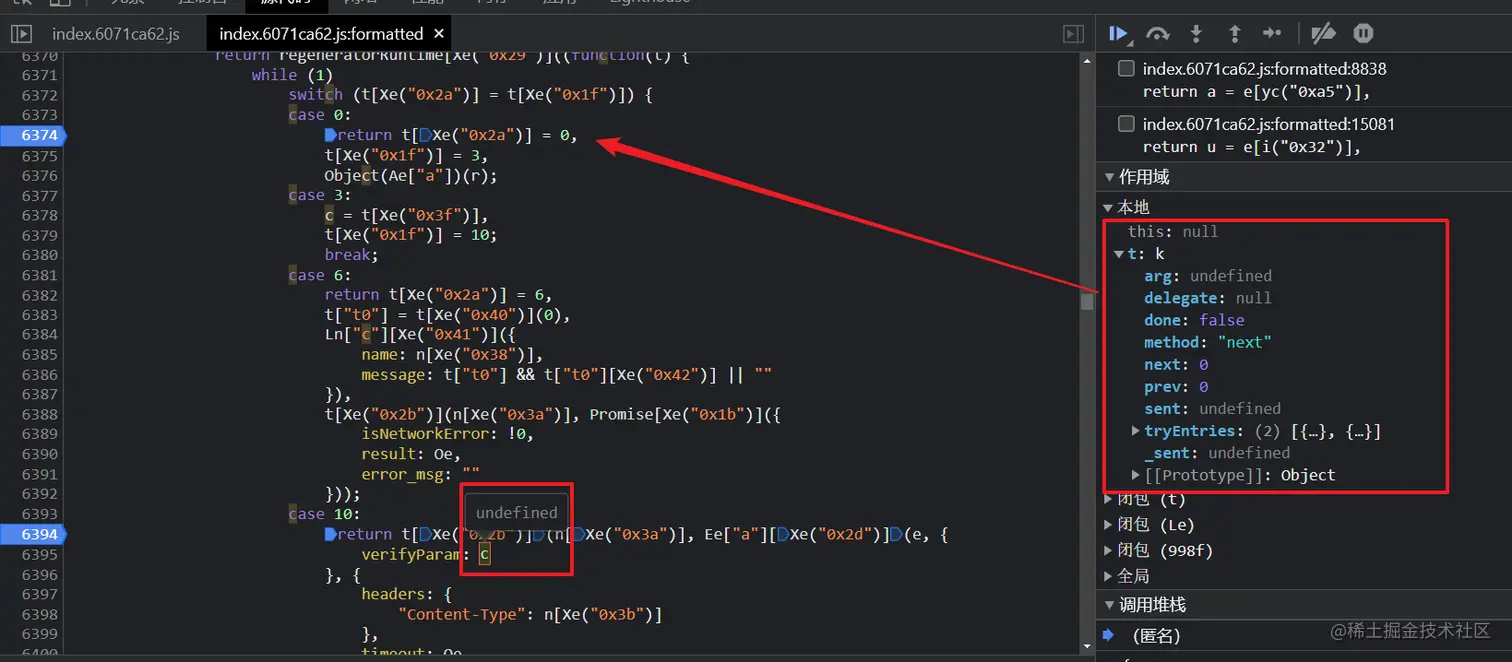The height and width of the screenshot is (662, 1512).
Task: Click line number 6388 in gutter
Action: 40,415
